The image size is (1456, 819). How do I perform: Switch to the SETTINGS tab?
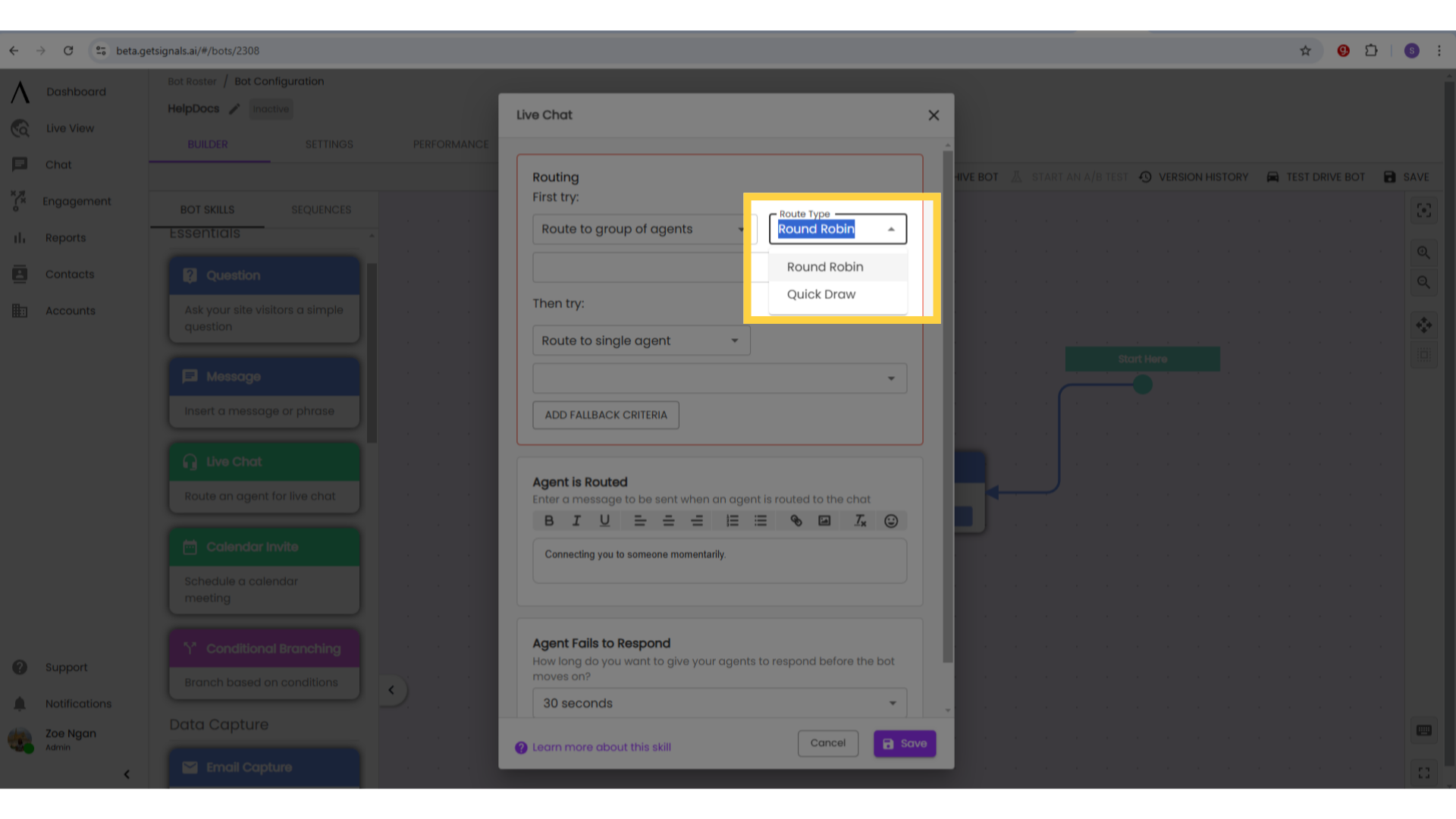point(329,144)
